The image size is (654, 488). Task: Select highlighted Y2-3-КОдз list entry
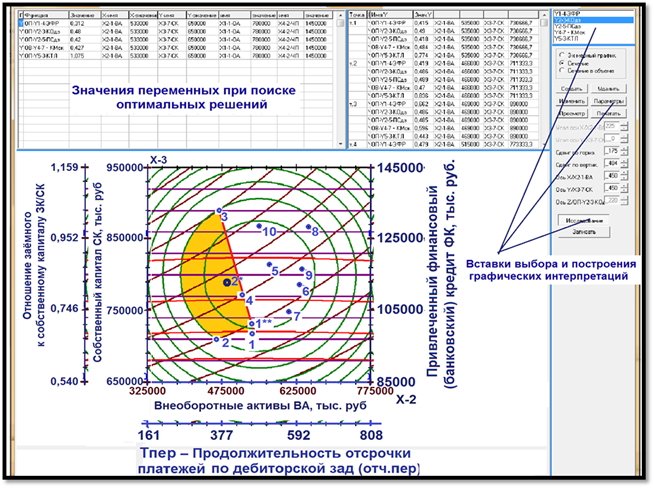pos(593,20)
